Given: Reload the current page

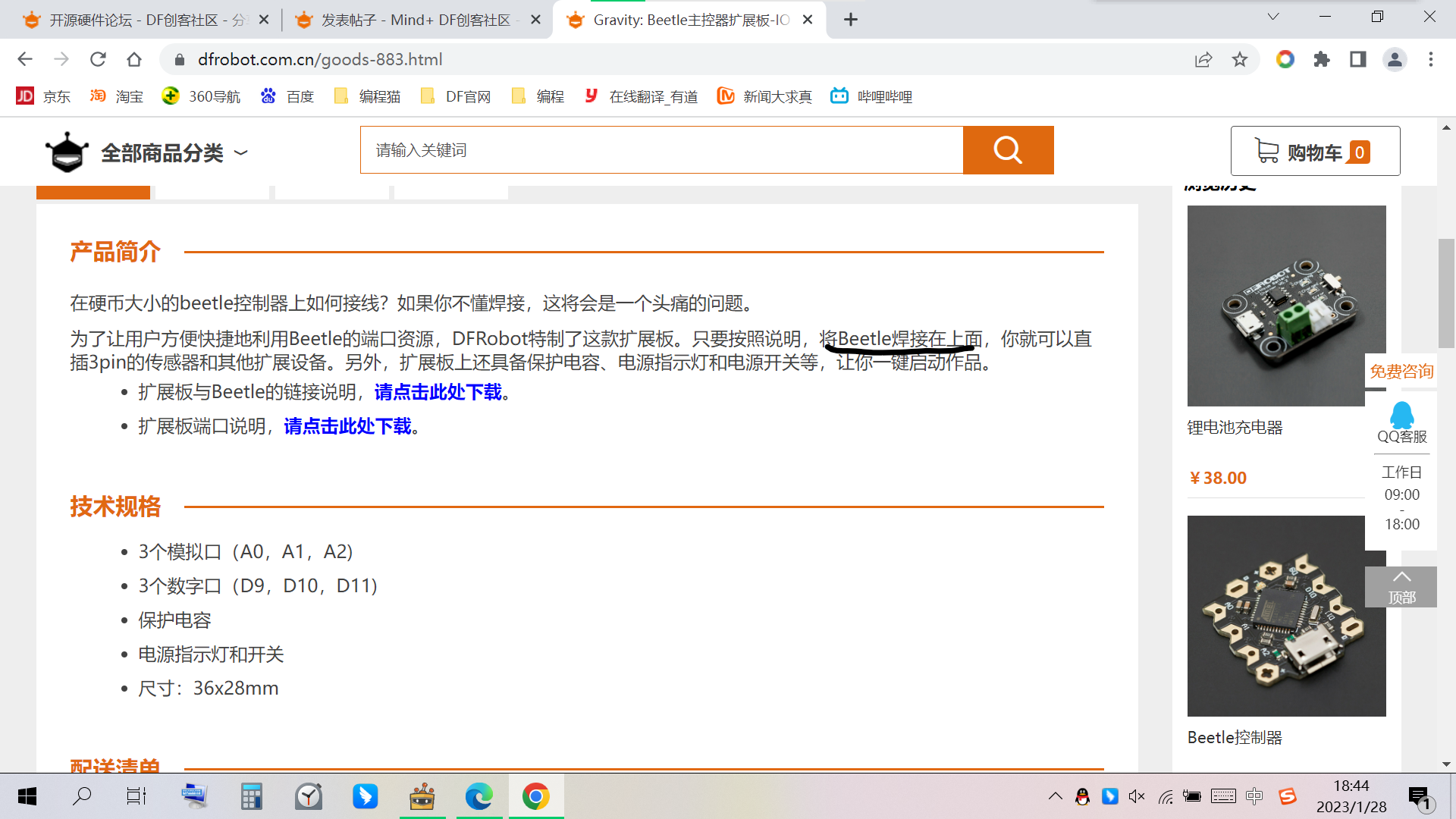Looking at the screenshot, I should [98, 59].
